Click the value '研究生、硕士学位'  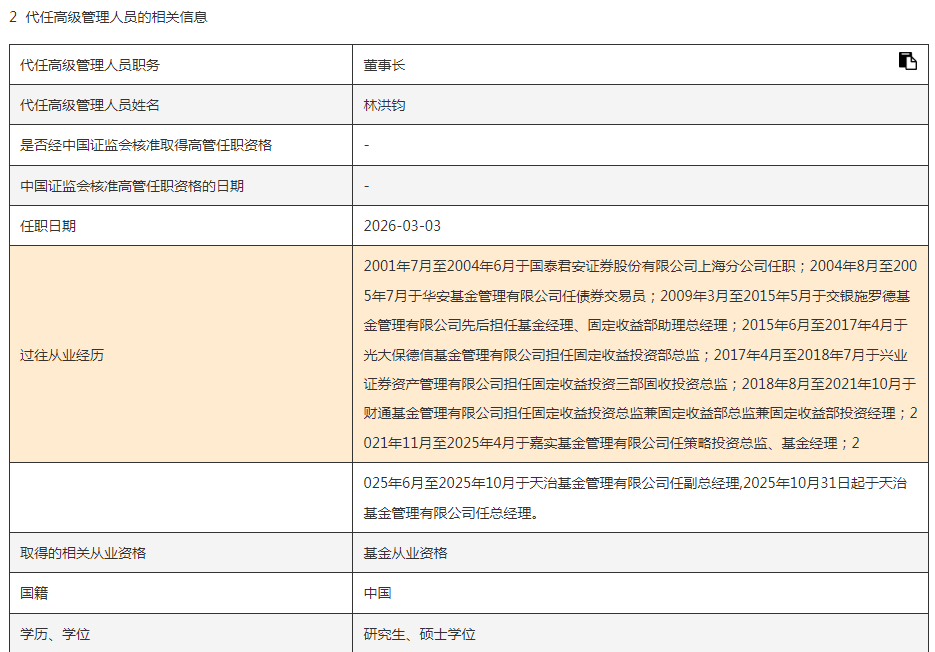(420, 634)
